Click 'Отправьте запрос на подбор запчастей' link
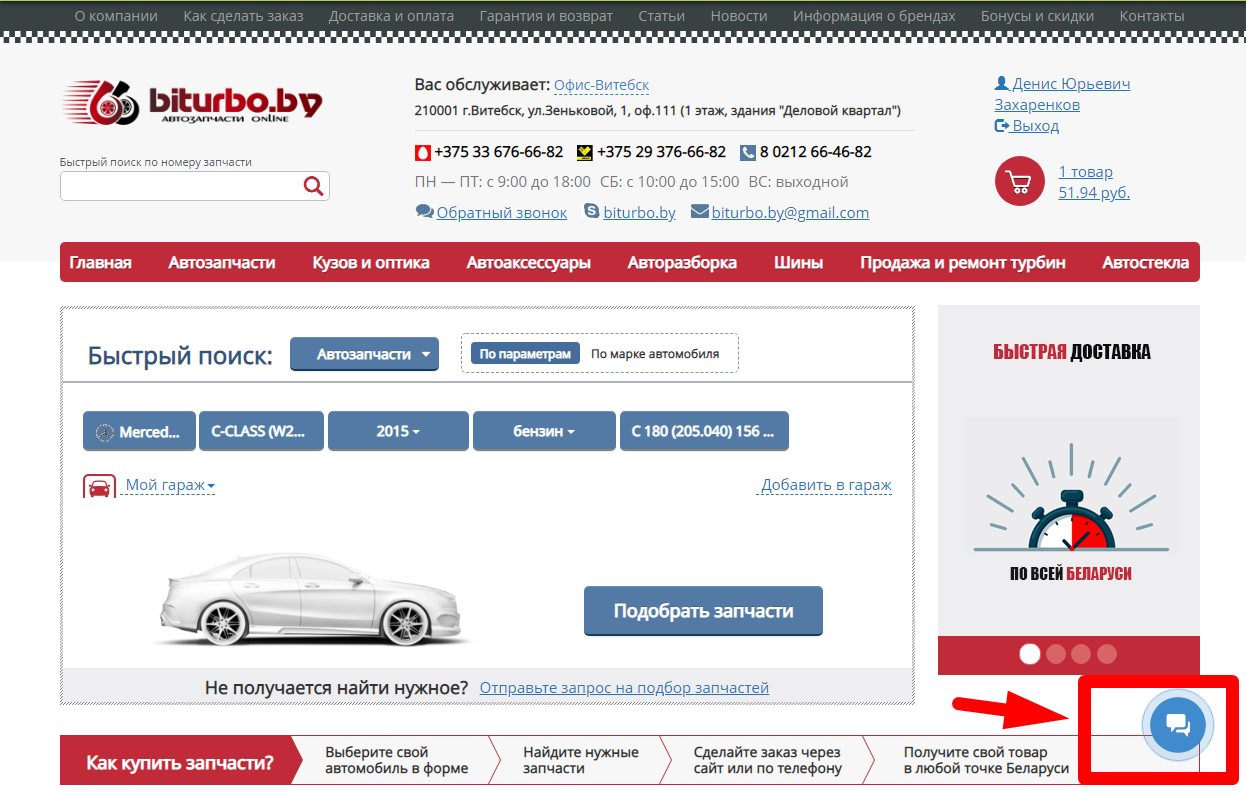Viewport: 1246px width, 793px height. [624, 688]
